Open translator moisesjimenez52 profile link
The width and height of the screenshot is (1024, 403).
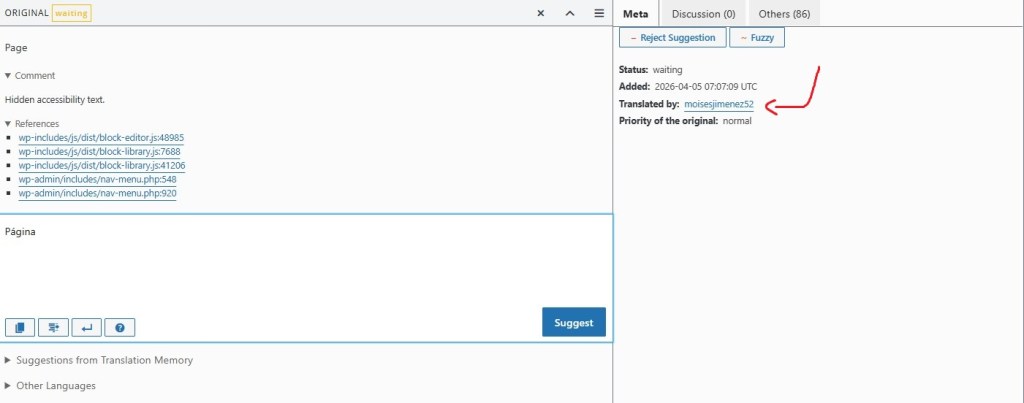[x=718, y=104]
